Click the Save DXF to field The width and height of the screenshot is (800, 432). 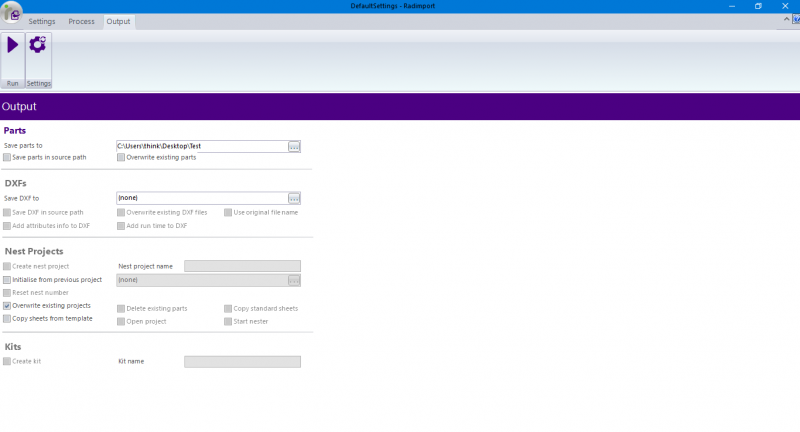point(201,198)
